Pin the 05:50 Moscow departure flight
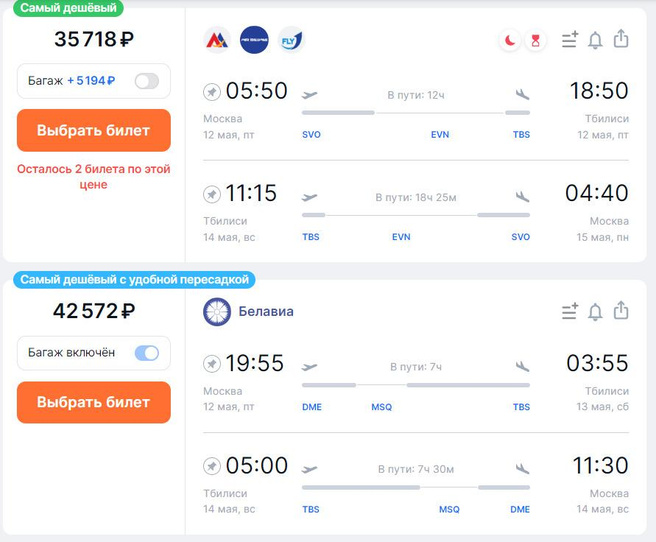Viewport: 656px width, 542px height. 212,92
